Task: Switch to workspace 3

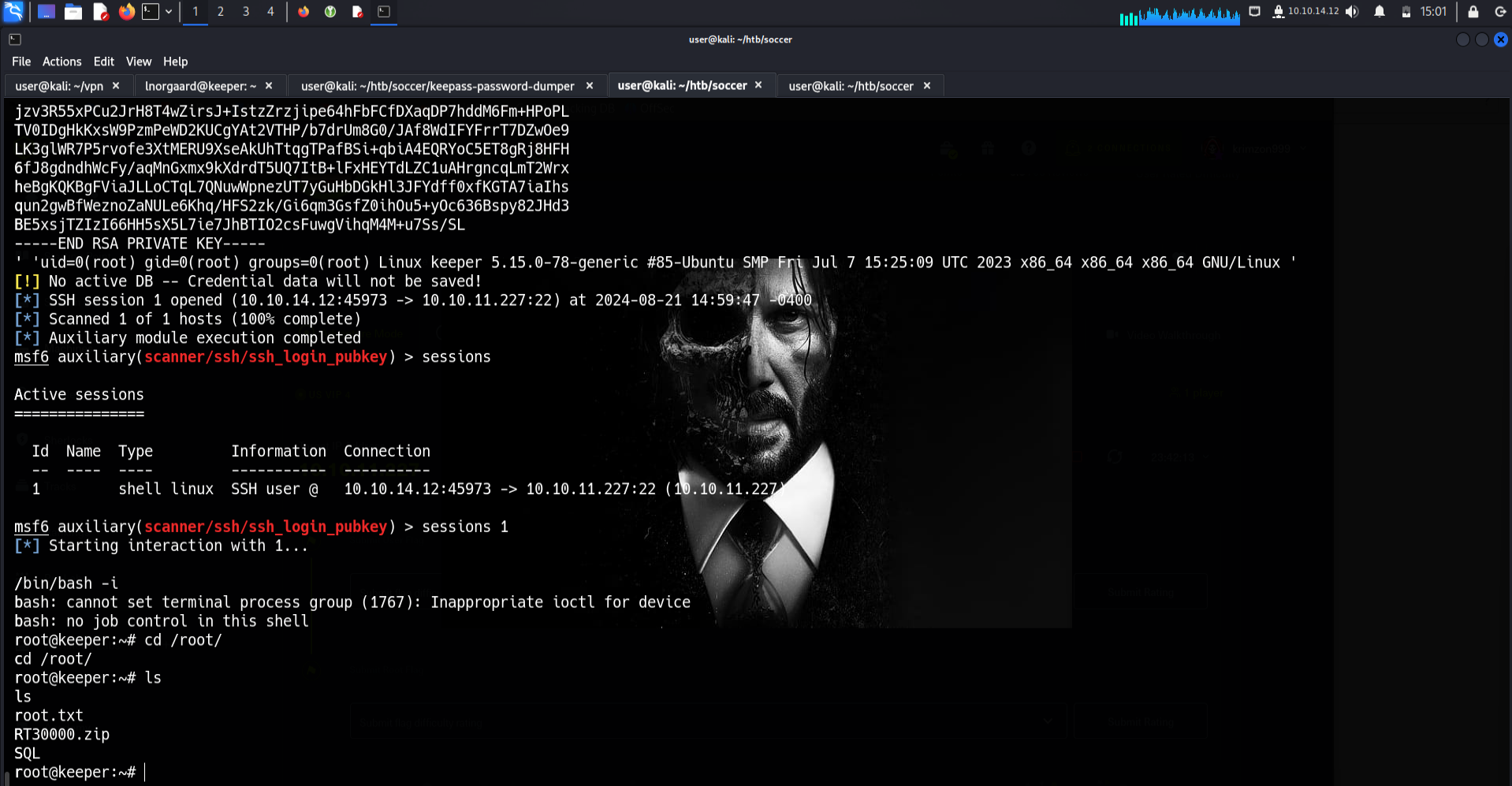Action: pos(246,12)
